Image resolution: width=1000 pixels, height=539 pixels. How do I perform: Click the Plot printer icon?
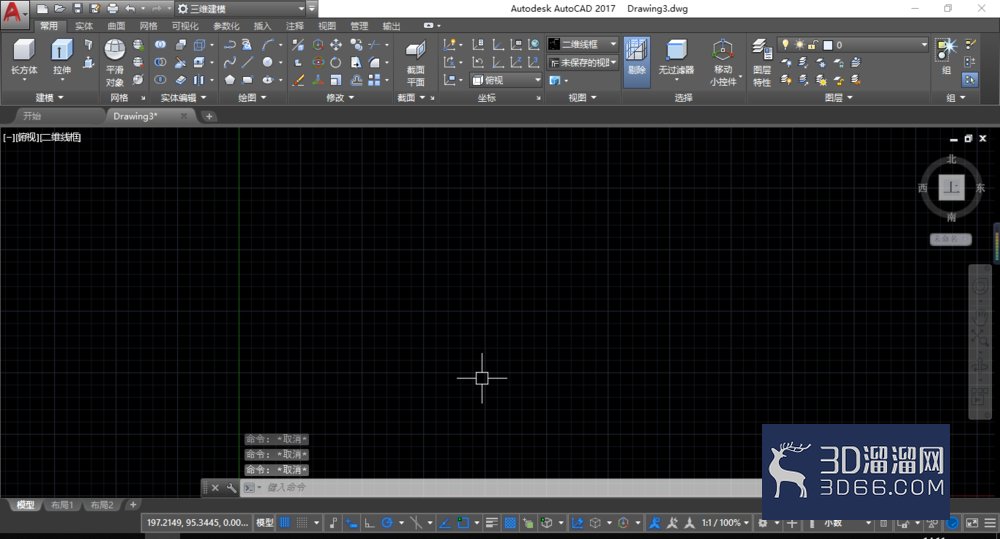113,9
